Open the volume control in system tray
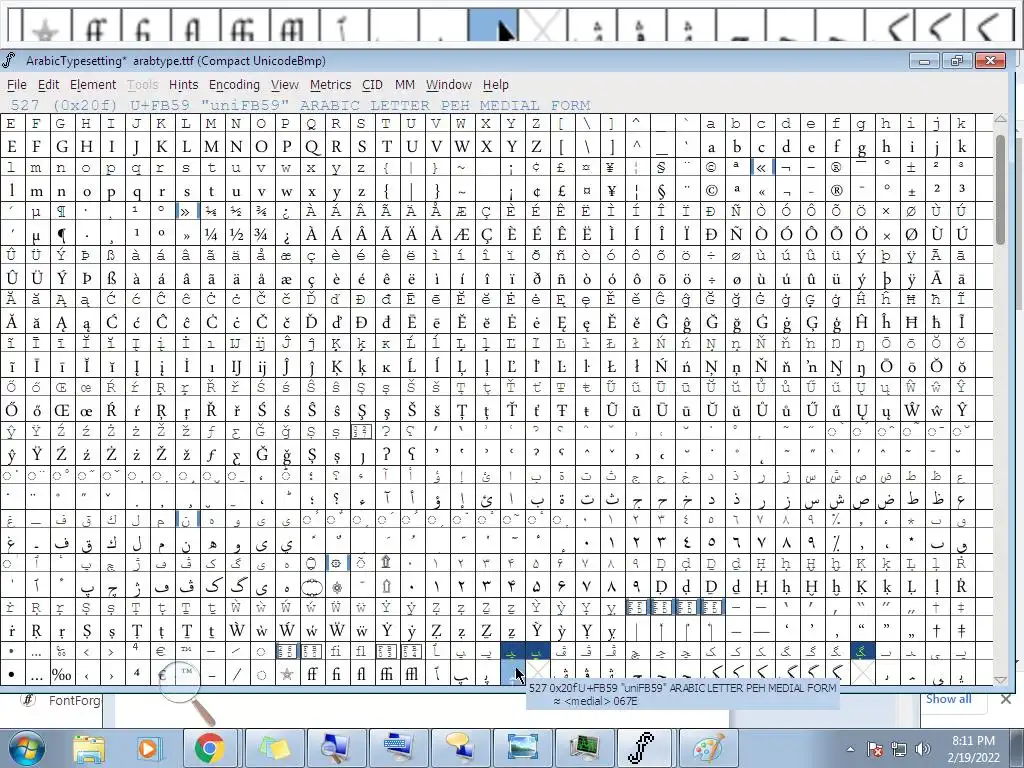 pyautogui.click(x=922, y=749)
